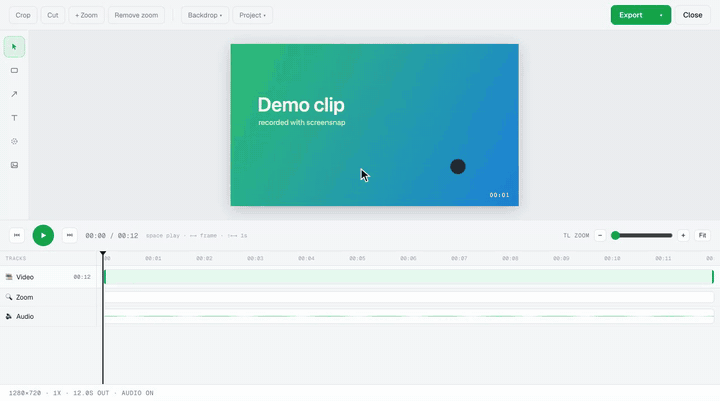Decrease timeline zoom with minus button
The image size is (720, 401).
pos(600,235)
